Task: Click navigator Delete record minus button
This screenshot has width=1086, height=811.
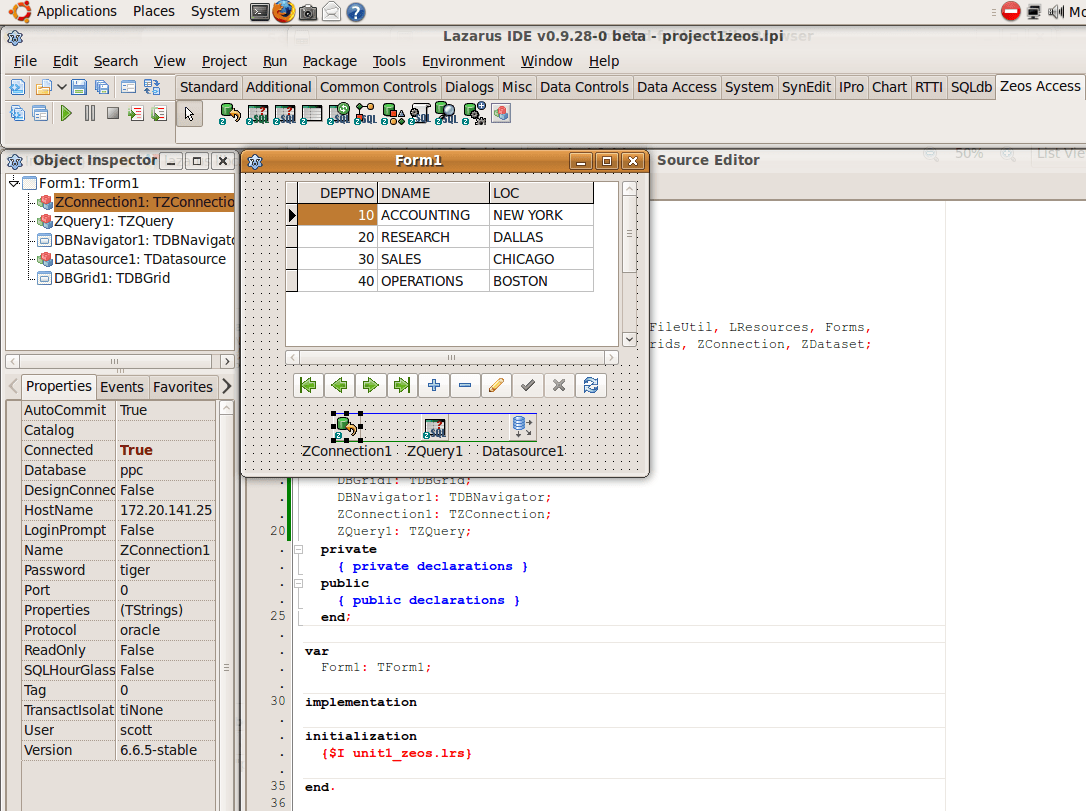Action: click(465, 386)
